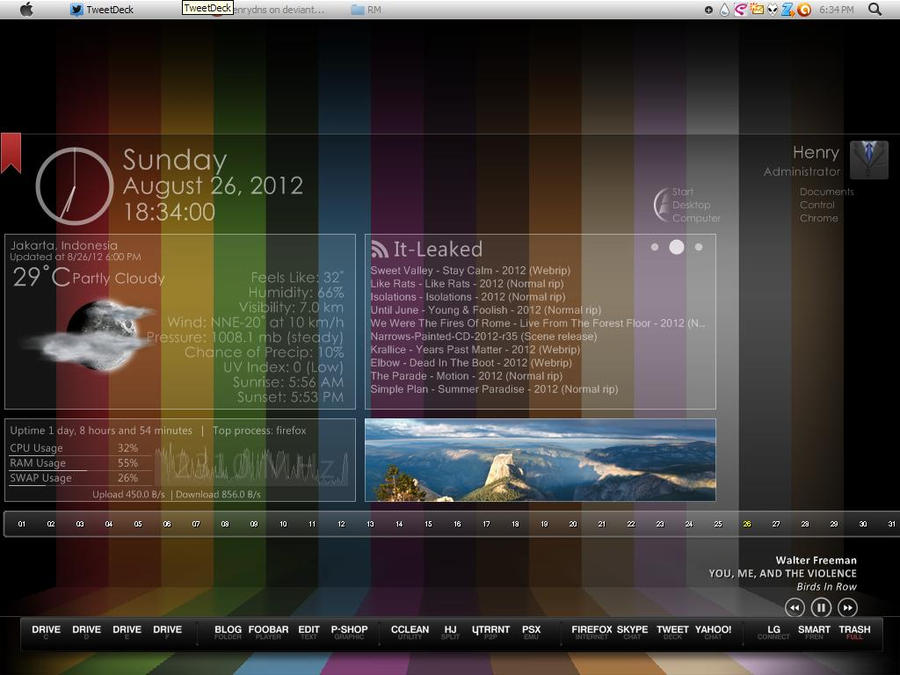
Task: Launch FOOBAR player from the dock
Action: pos(268,631)
